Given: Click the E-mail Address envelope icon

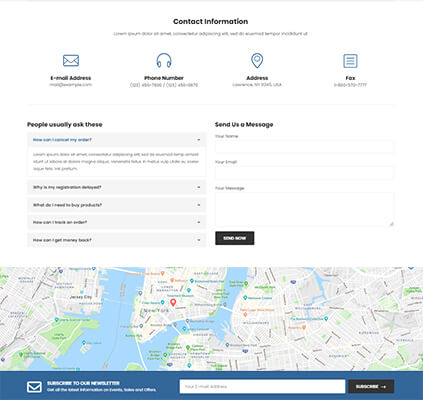Looking at the screenshot, I should coord(71,60).
